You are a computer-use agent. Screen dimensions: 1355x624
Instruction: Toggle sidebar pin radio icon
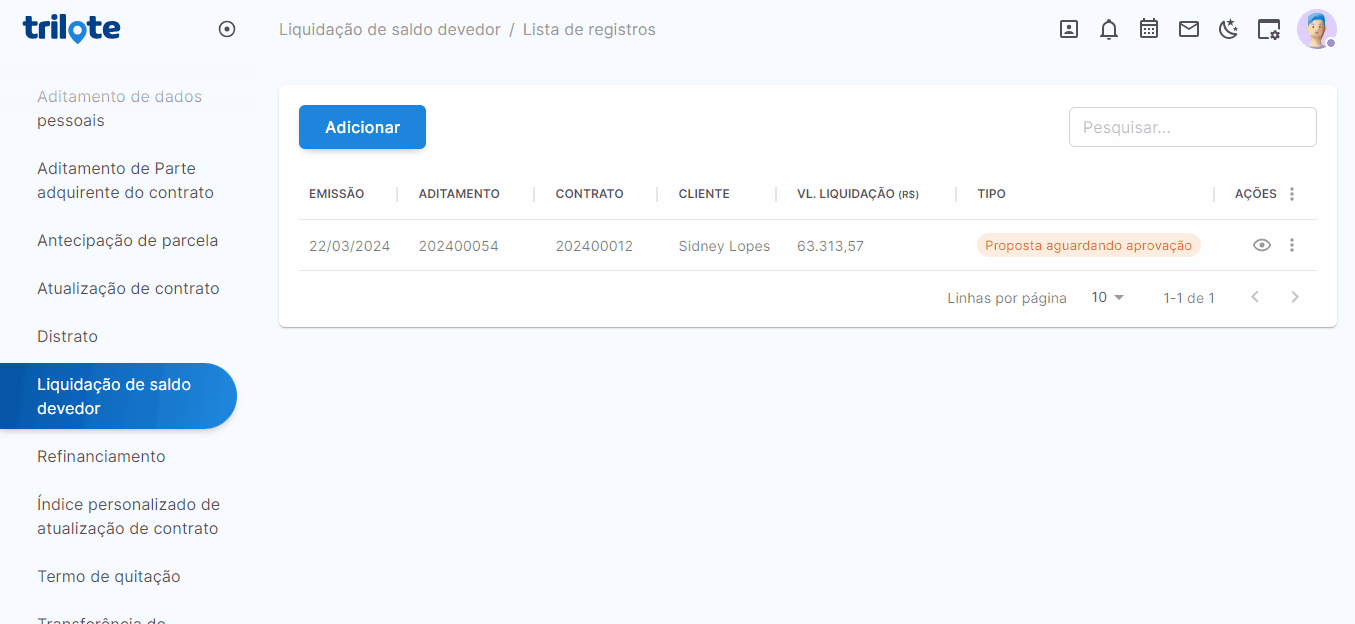click(x=227, y=29)
